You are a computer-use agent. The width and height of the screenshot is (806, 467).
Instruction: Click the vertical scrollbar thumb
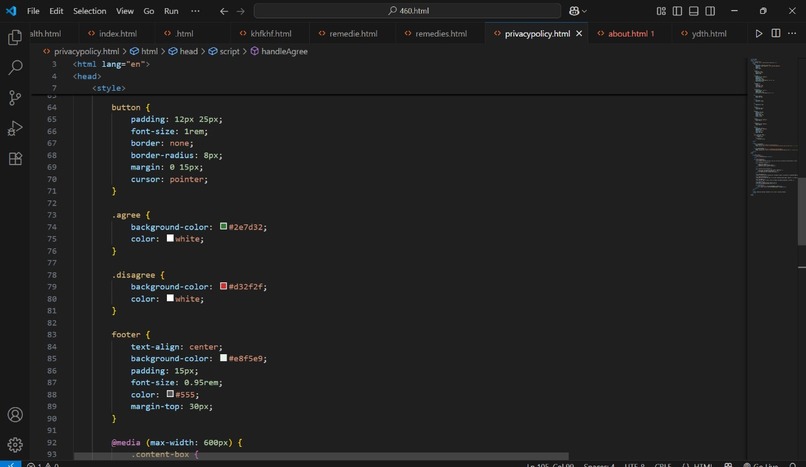802,211
